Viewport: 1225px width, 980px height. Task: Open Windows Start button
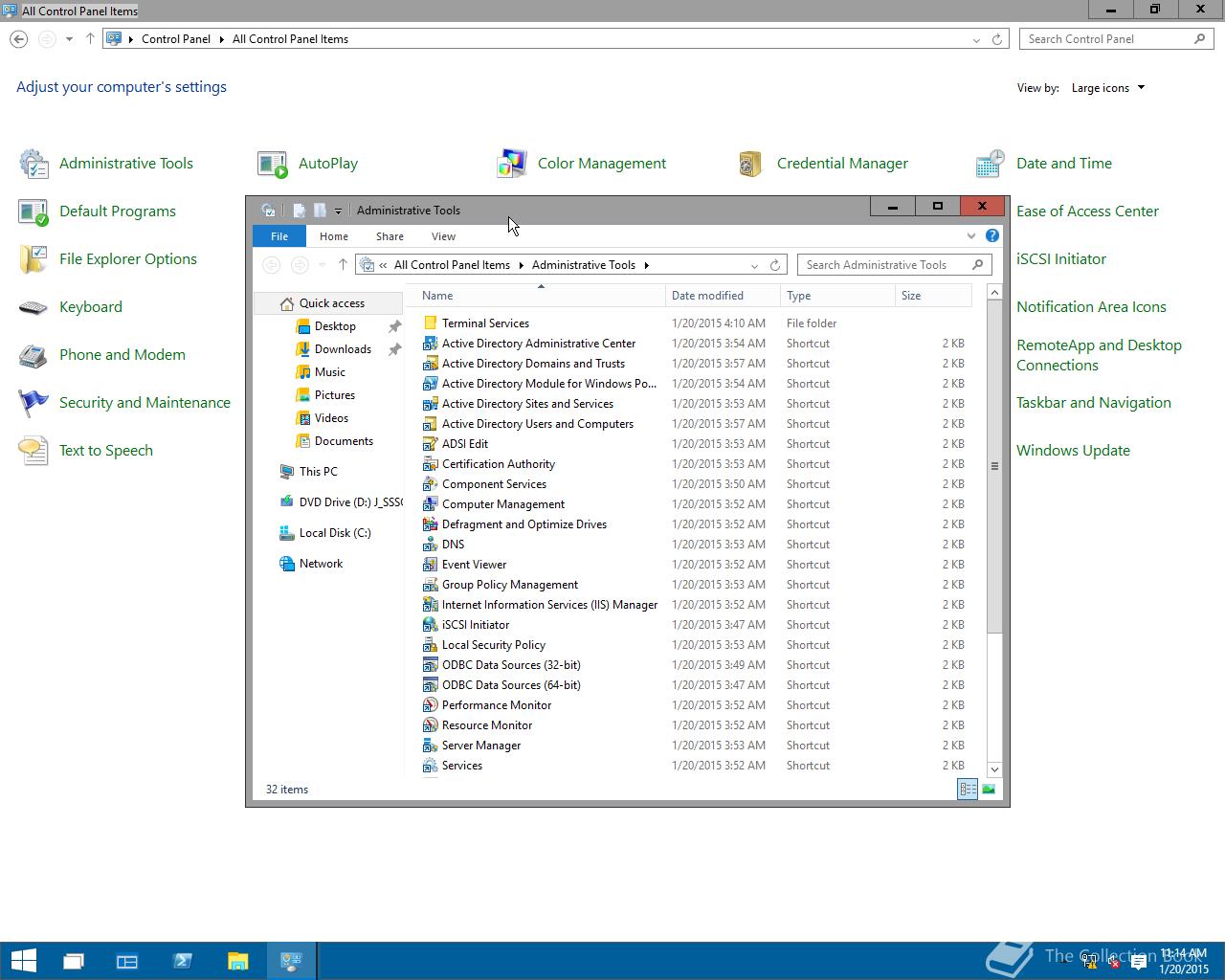23,961
